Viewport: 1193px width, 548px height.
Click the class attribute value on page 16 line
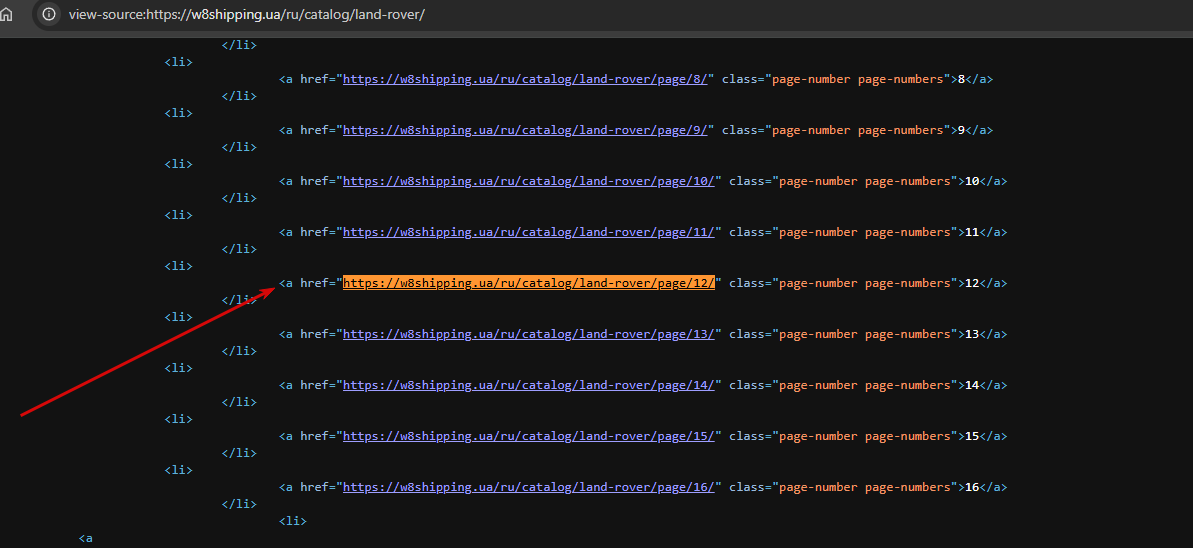tap(864, 487)
